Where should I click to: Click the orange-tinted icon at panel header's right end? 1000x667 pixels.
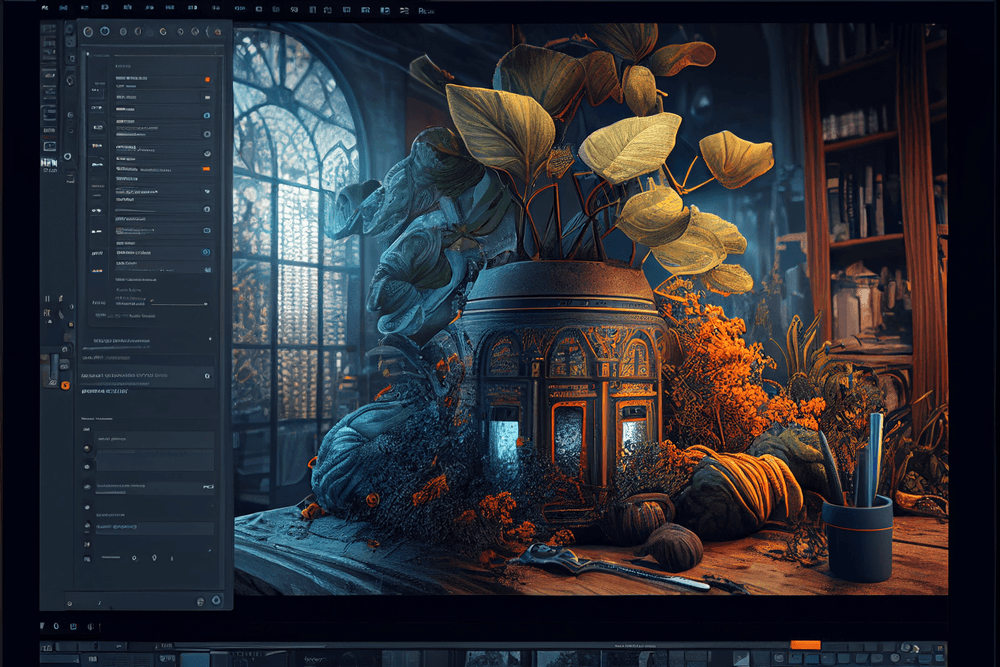tap(215, 32)
